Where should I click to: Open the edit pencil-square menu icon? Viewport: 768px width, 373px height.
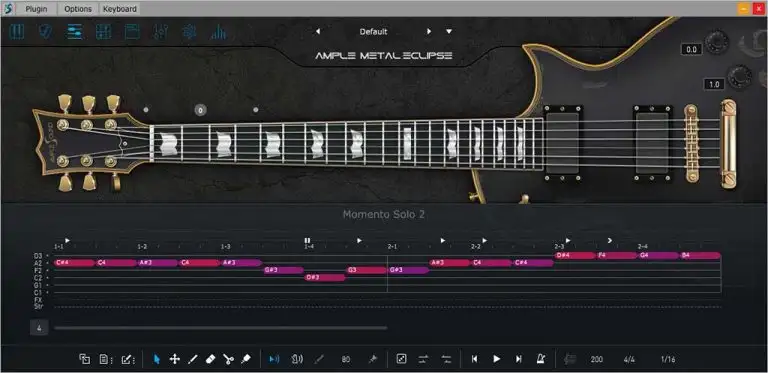tap(127, 359)
